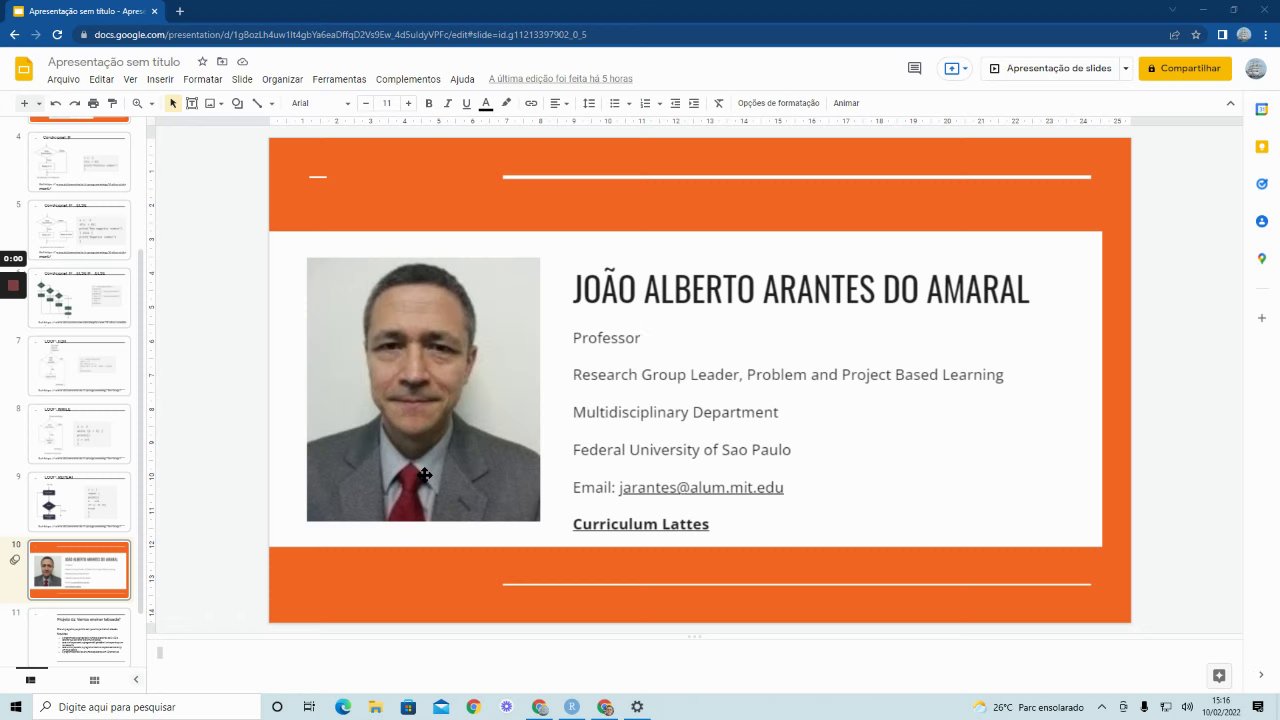The image size is (1280, 720).
Task: Toggle Italic formatting
Action: pyautogui.click(x=447, y=103)
